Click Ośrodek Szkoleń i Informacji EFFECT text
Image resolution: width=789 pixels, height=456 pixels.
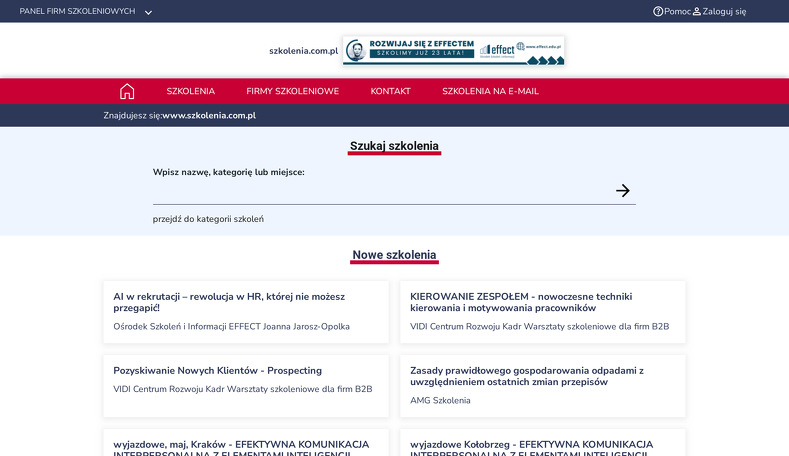pyautogui.click(x=231, y=326)
